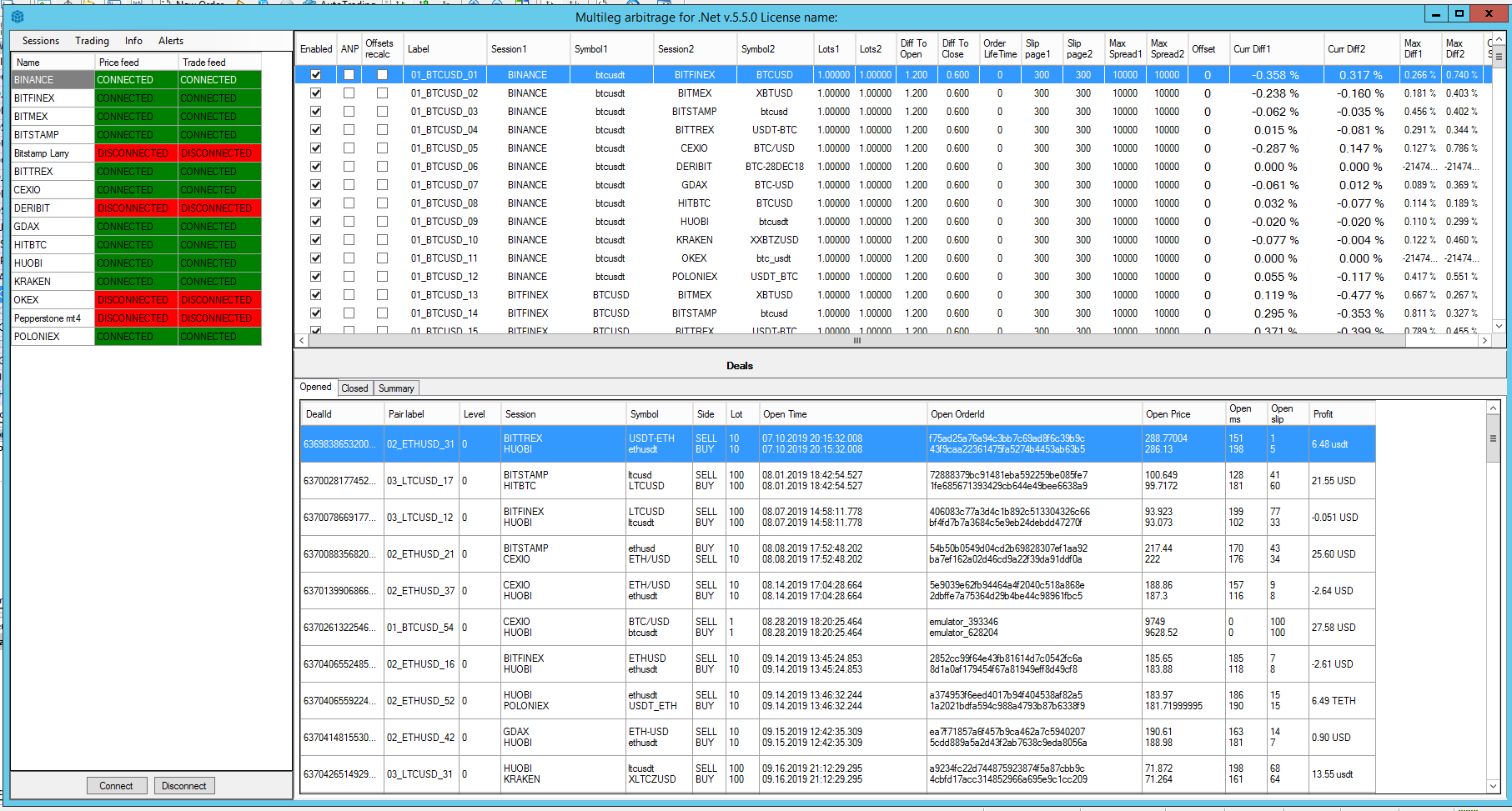Open the Trading menu

point(92,41)
